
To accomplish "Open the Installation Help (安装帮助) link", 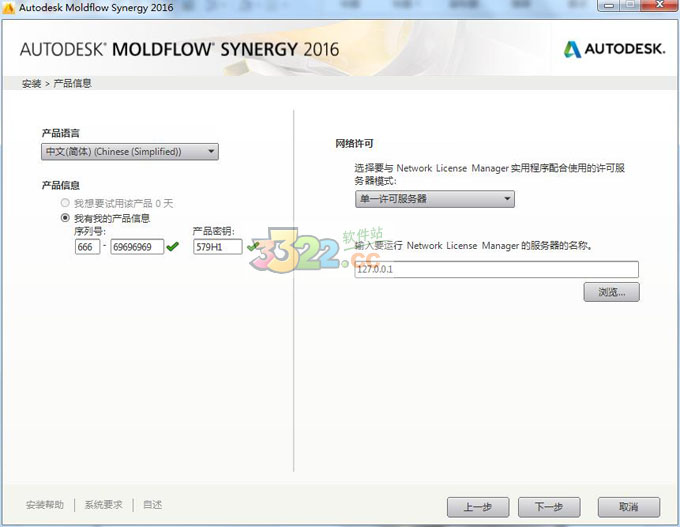I will (x=45, y=505).
